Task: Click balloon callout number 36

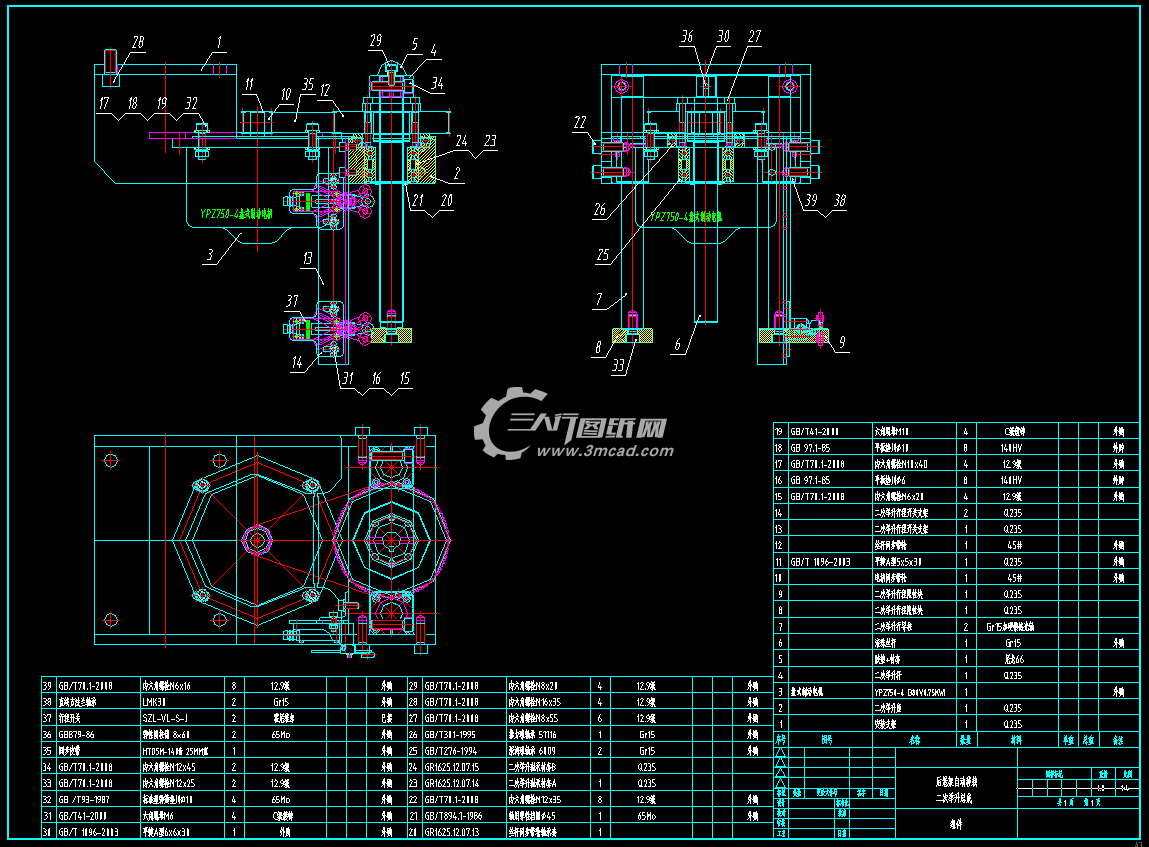Action: (687, 37)
